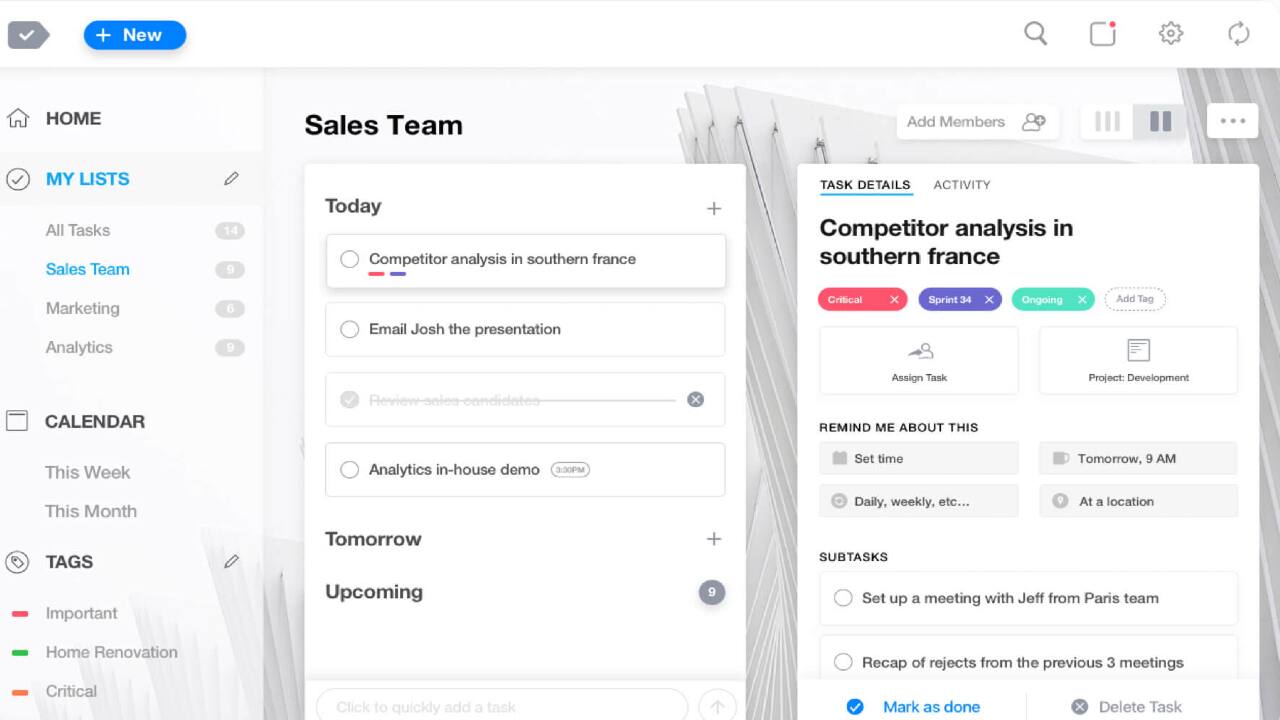Sync tasks with the refresh icon
The width and height of the screenshot is (1280, 720).
[1239, 33]
